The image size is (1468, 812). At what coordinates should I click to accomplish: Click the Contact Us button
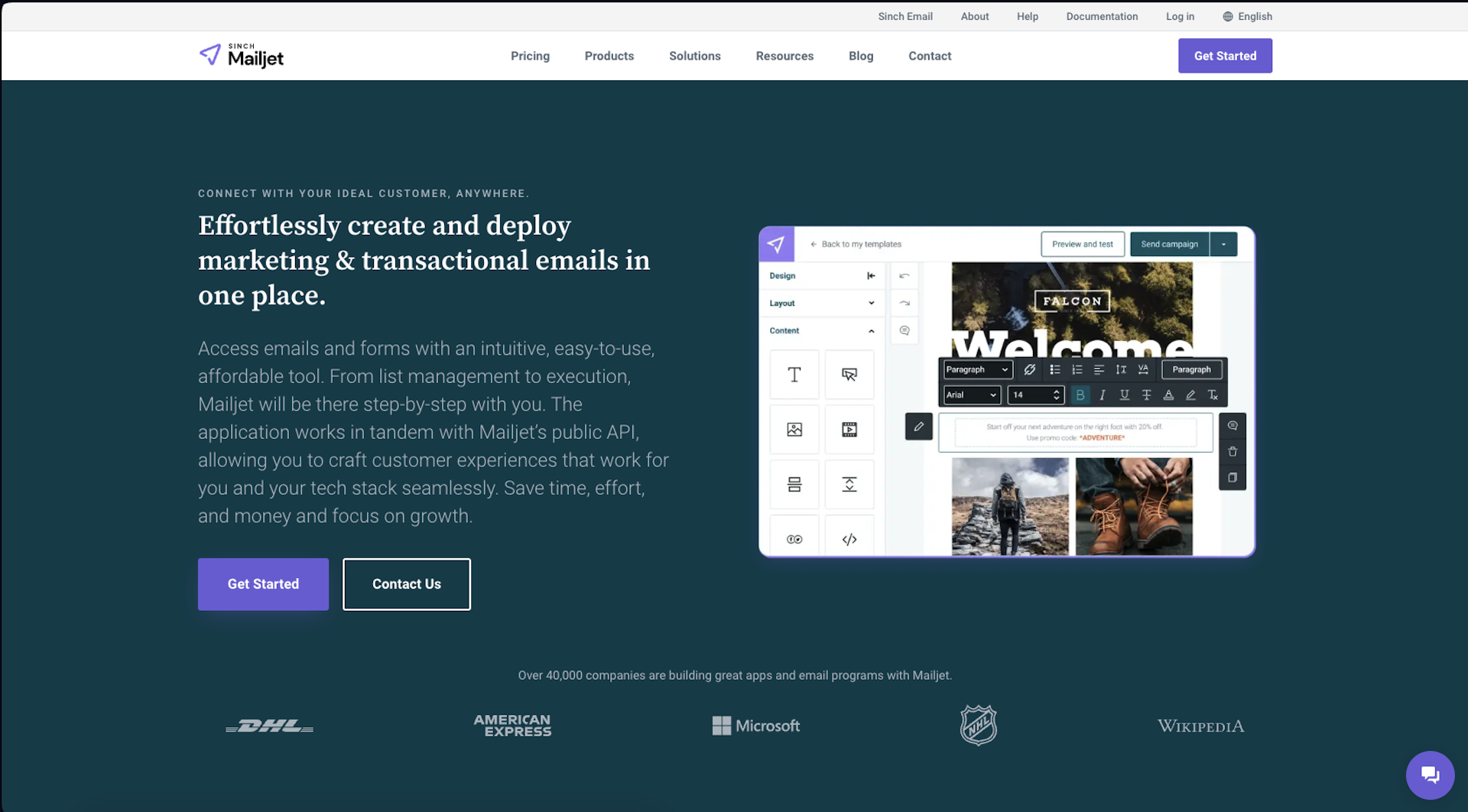[407, 584]
